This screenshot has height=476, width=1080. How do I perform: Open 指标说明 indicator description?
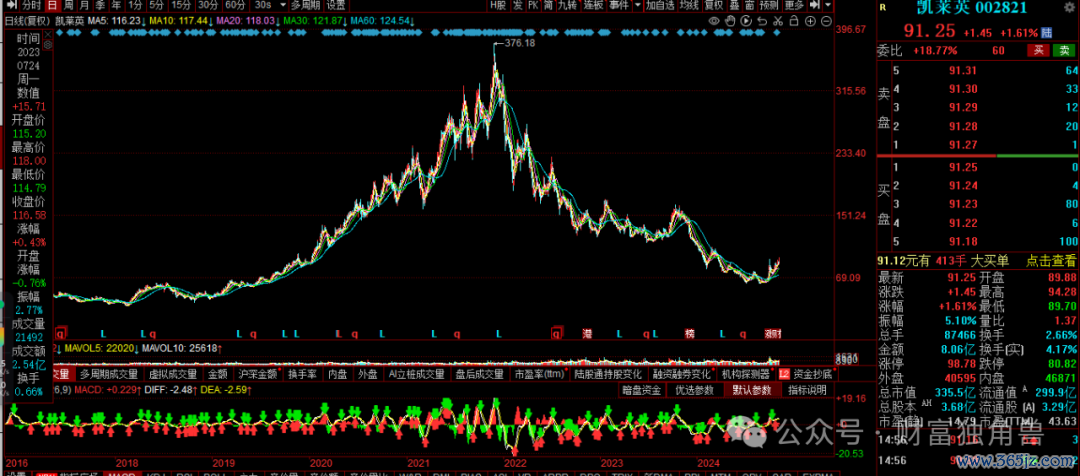click(807, 390)
